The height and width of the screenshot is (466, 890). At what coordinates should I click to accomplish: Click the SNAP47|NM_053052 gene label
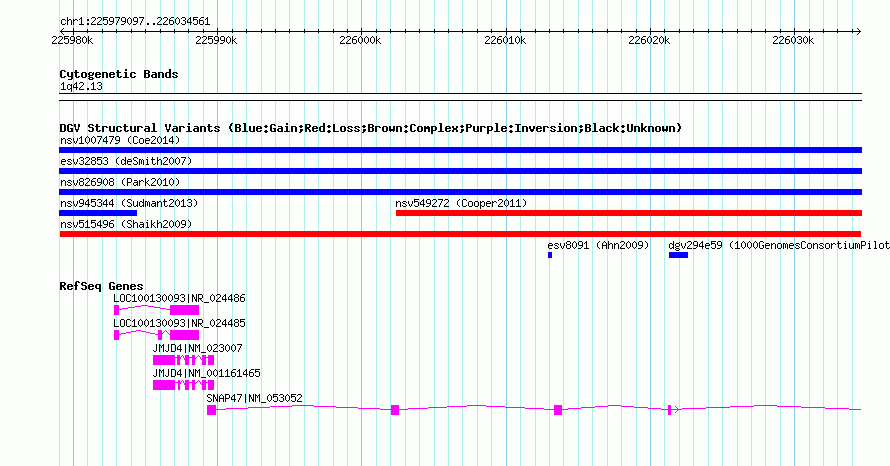point(254,398)
